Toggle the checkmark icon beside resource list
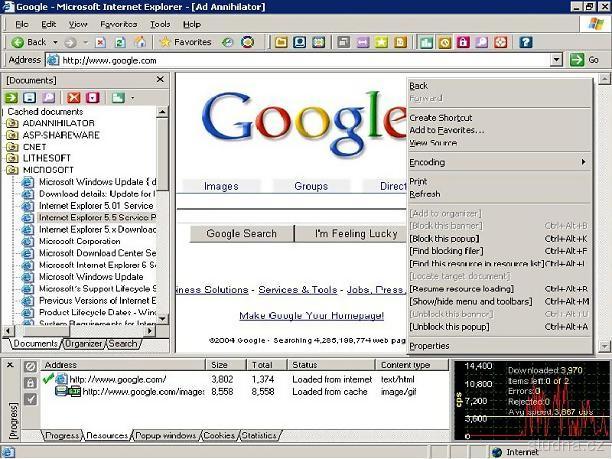 pos(30,399)
